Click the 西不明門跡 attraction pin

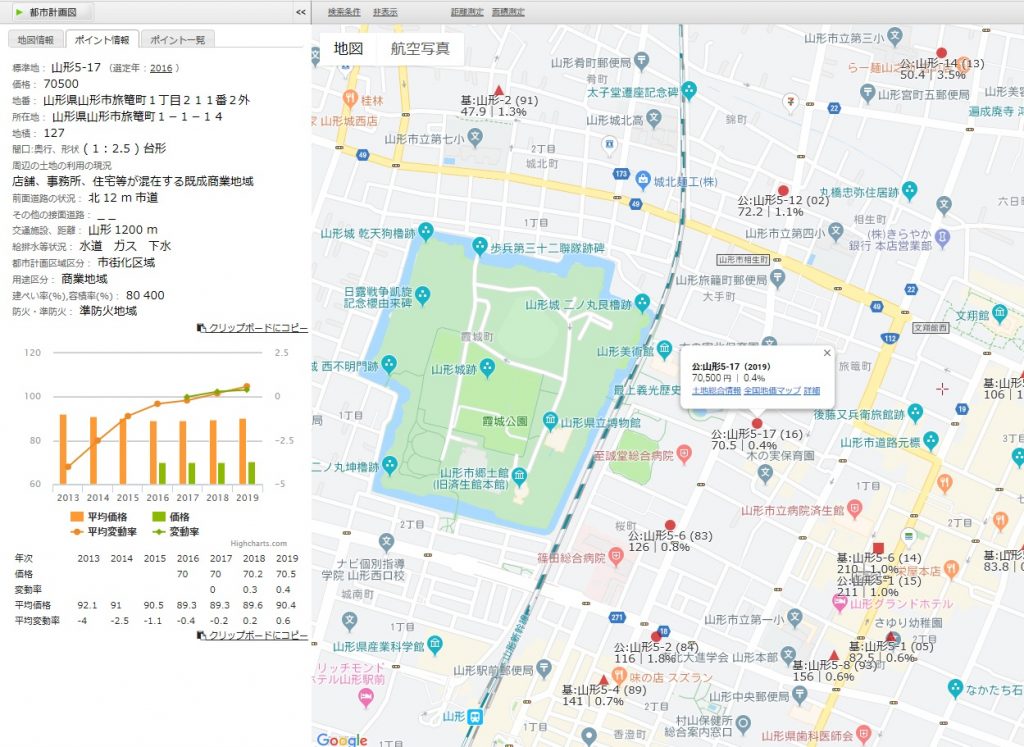coord(389,364)
